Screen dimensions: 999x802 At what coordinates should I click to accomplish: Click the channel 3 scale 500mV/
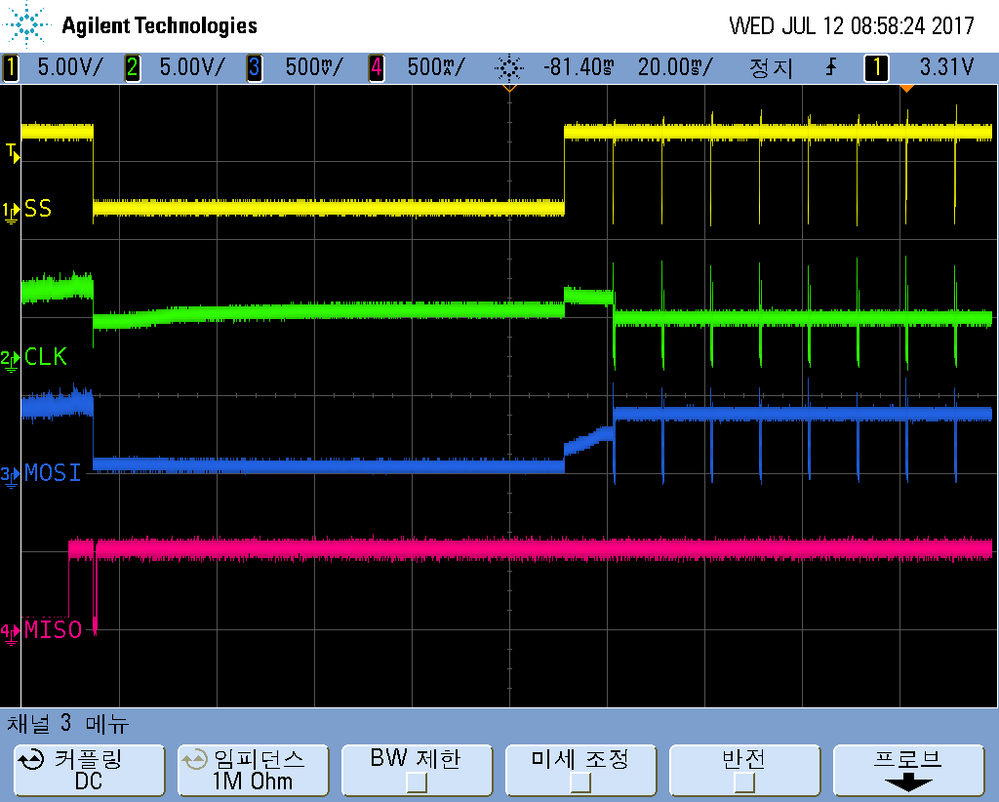tap(314, 67)
